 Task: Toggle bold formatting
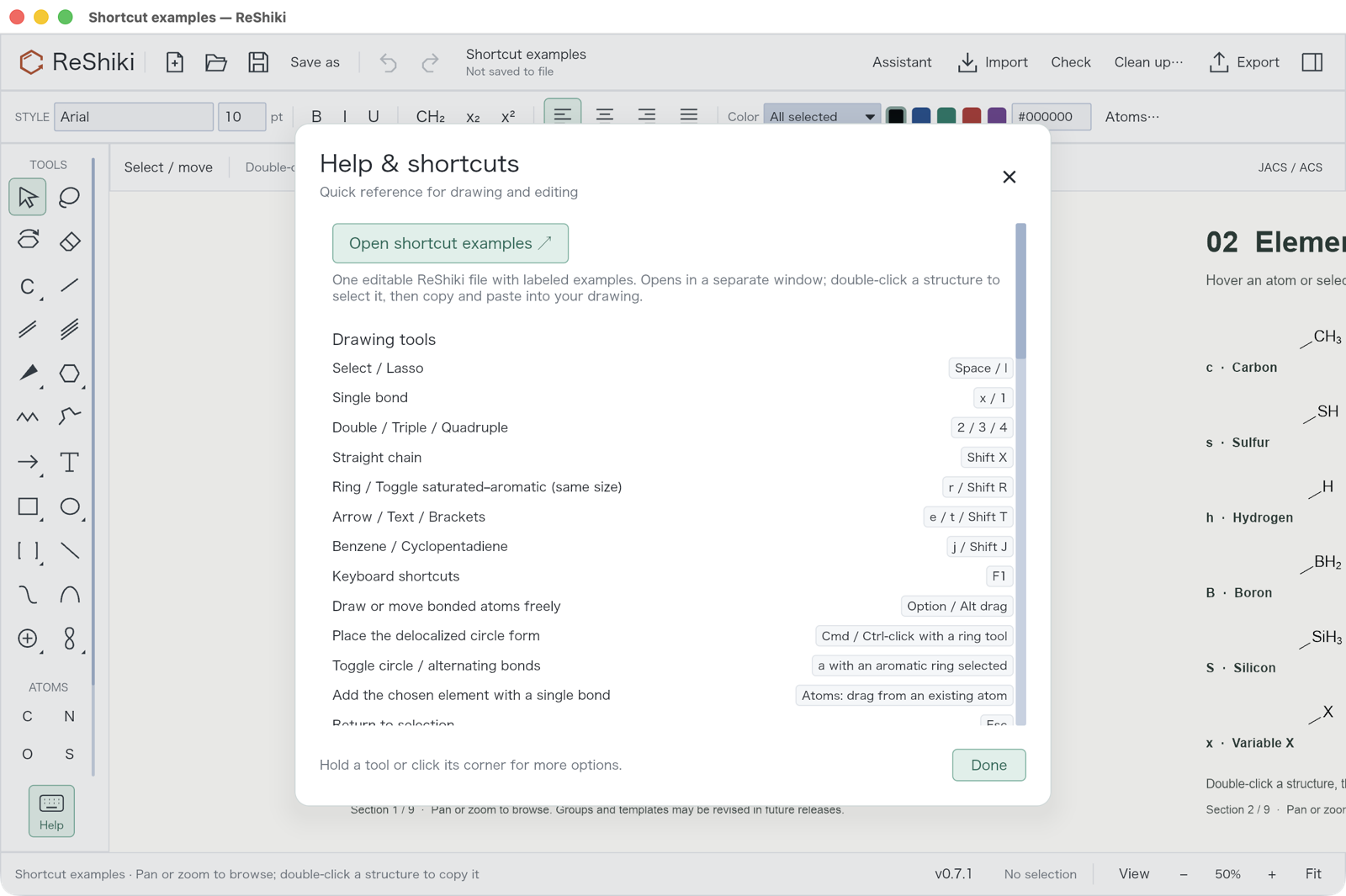click(x=316, y=117)
